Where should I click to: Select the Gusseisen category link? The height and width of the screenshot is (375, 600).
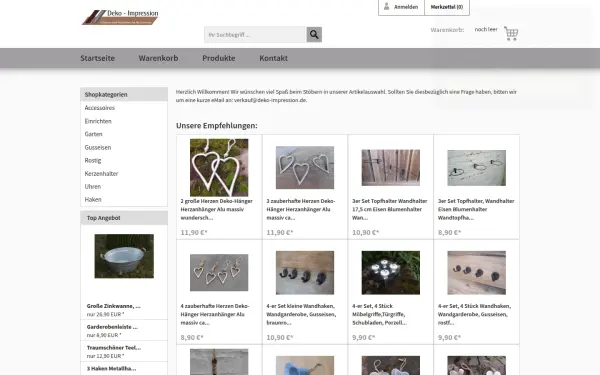tap(98, 147)
